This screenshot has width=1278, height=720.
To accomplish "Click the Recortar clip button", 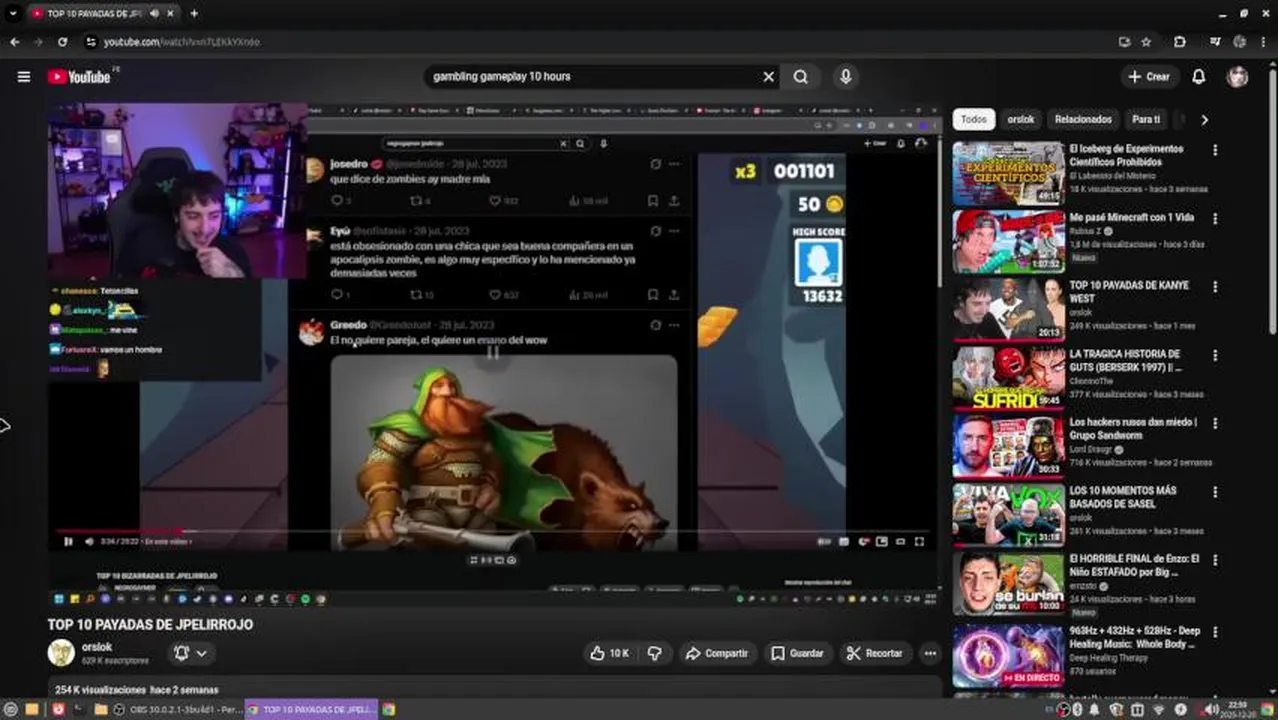I will coord(874,653).
